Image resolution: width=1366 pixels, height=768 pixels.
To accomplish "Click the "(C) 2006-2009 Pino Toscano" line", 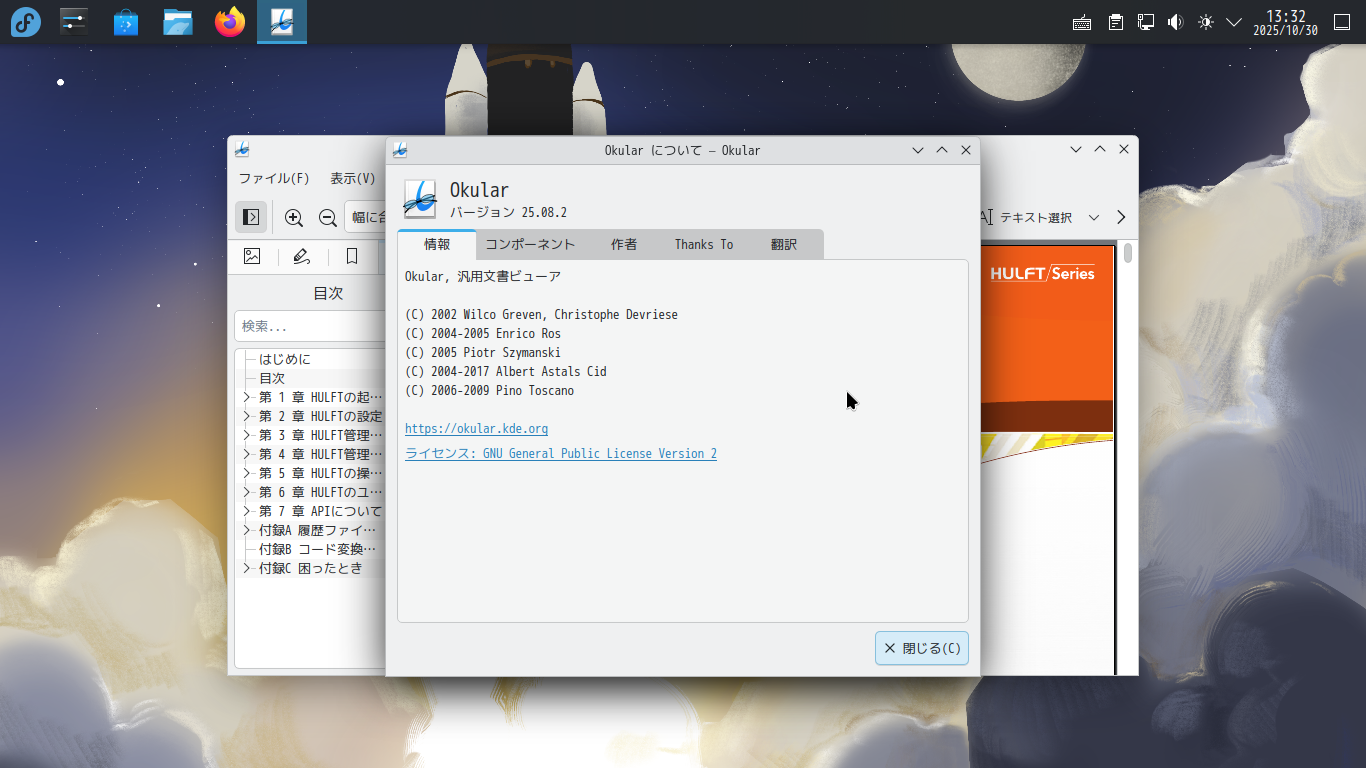I will point(490,391).
